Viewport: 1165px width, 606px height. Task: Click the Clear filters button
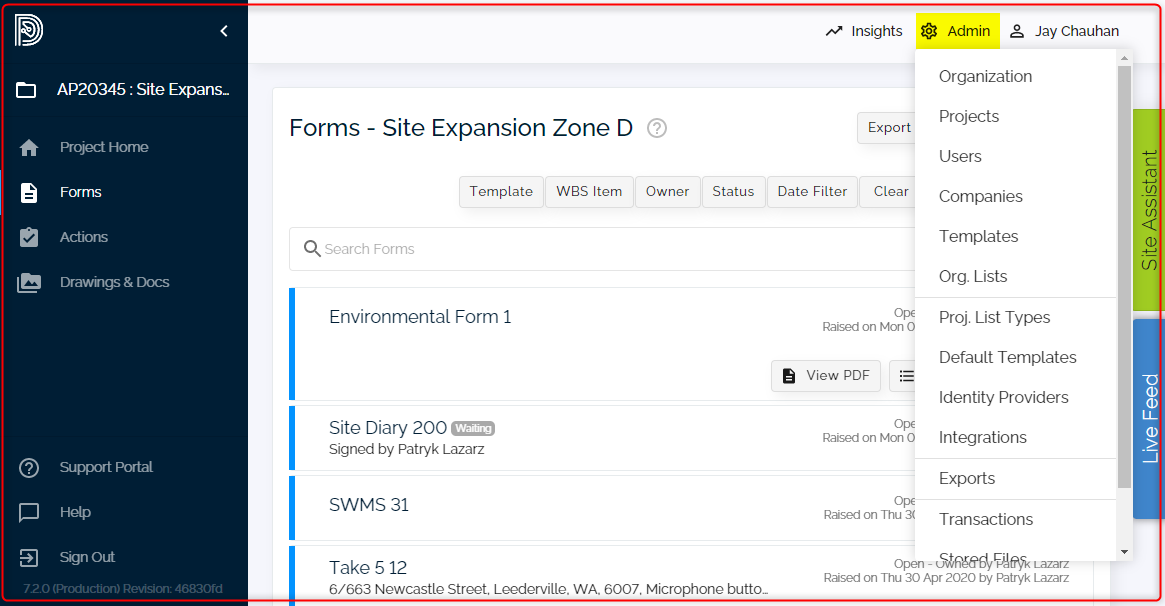pos(890,192)
